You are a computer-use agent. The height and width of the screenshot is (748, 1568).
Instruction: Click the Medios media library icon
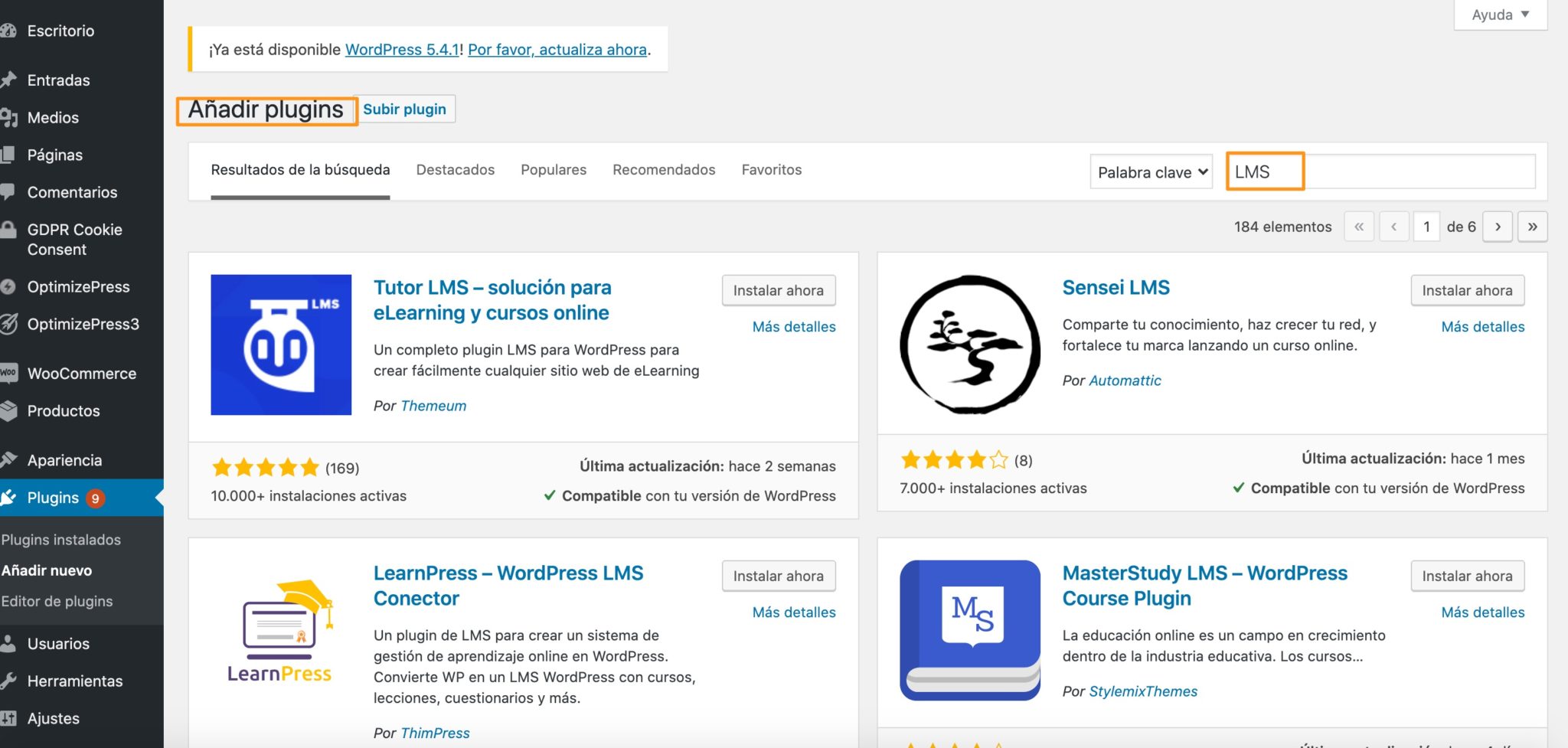(x=10, y=117)
